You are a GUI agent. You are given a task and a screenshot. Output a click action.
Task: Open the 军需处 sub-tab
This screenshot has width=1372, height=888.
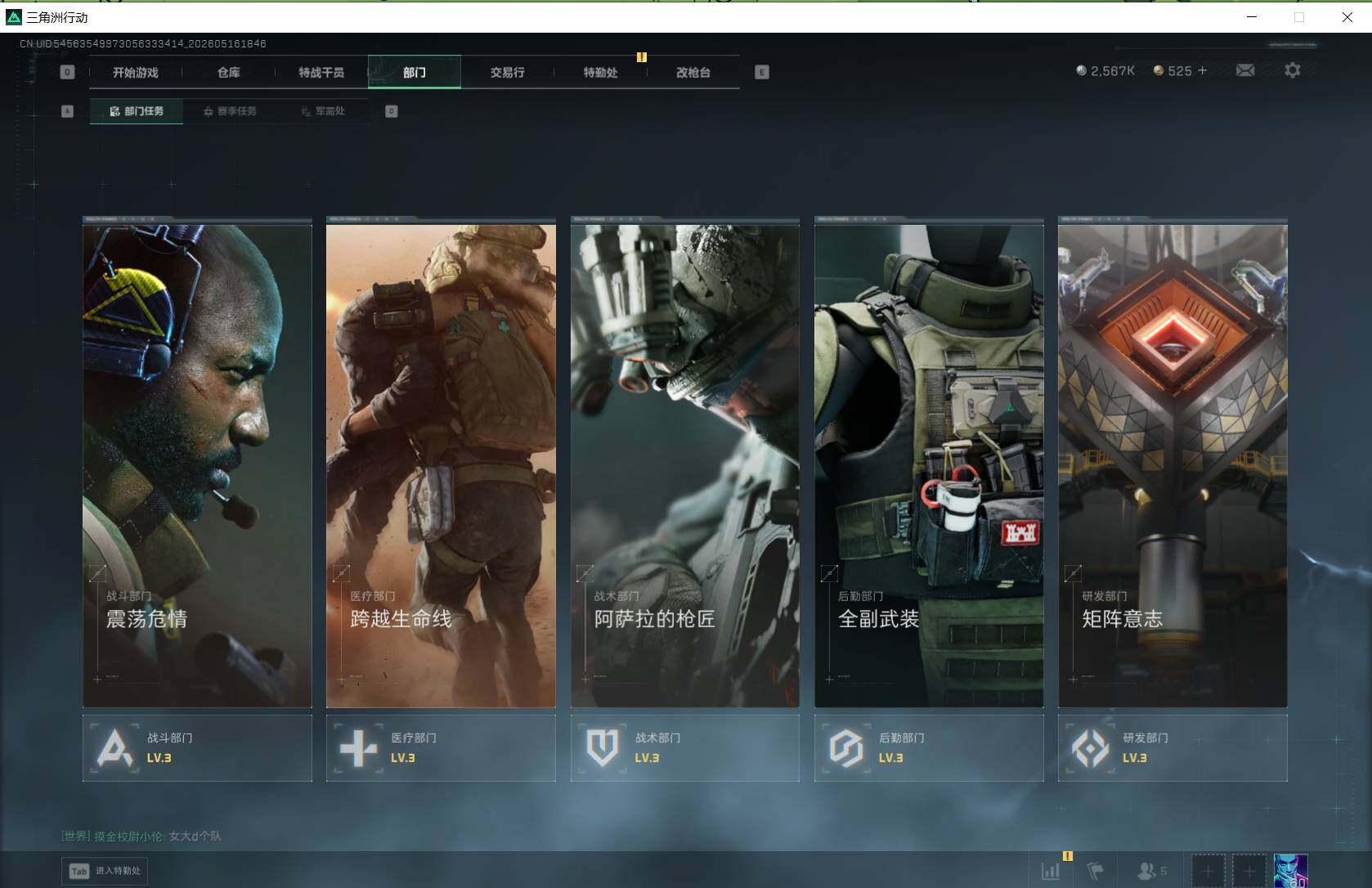click(x=323, y=111)
